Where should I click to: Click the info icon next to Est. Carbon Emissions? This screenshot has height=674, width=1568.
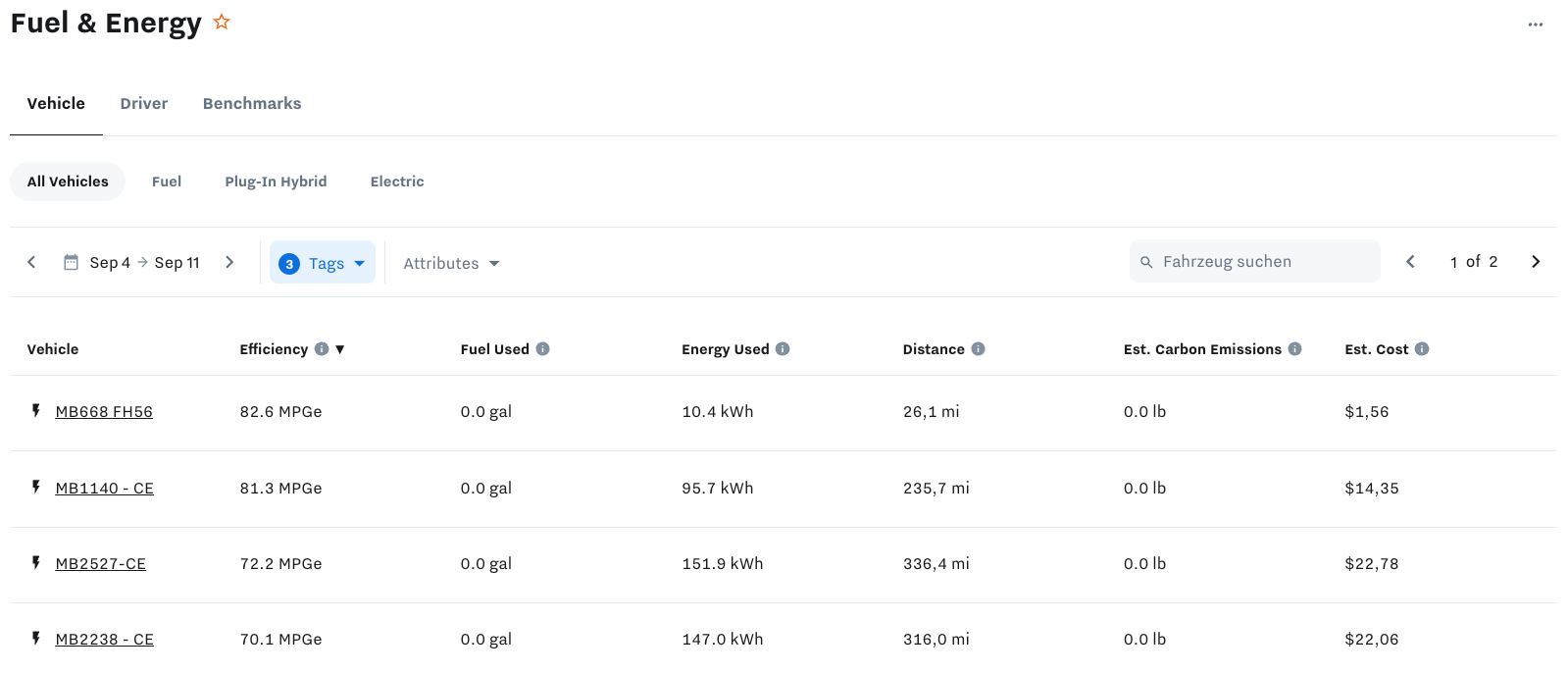pyautogui.click(x=1295, y=348)
